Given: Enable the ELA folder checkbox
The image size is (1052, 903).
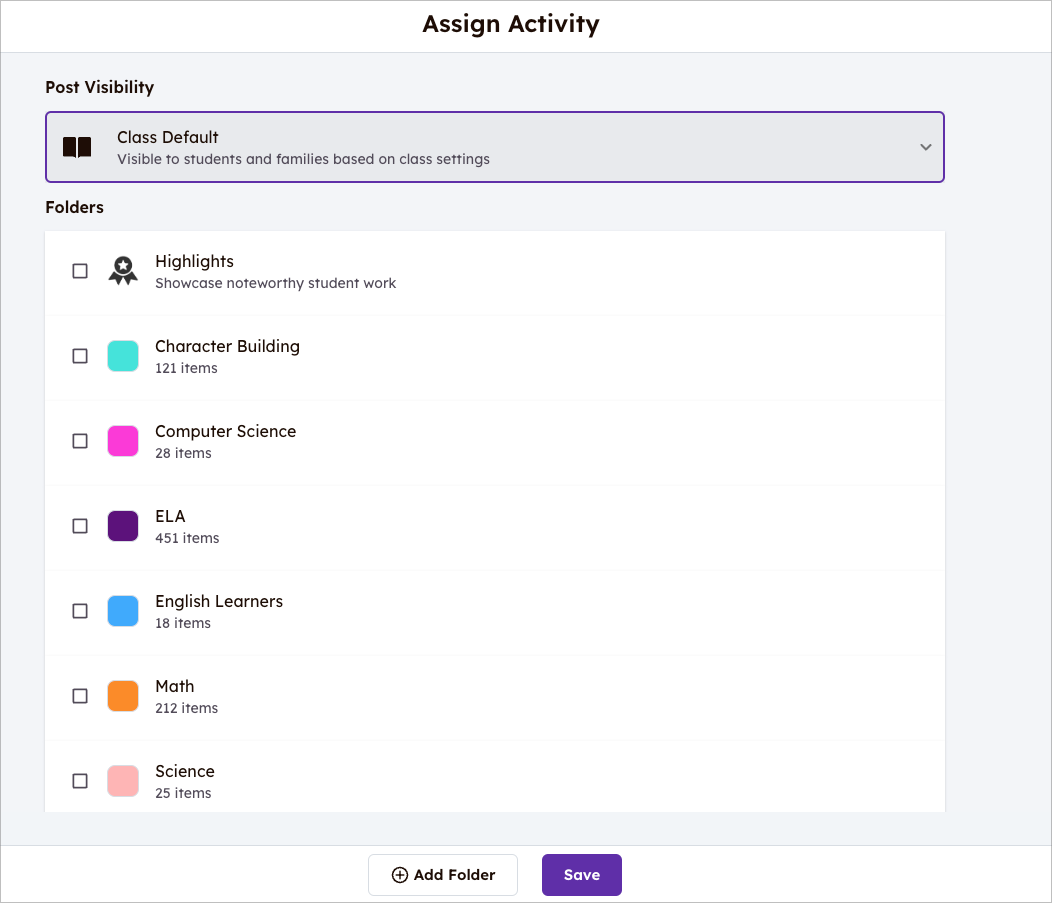Looking at the screenshot, I should coord(80,526).
